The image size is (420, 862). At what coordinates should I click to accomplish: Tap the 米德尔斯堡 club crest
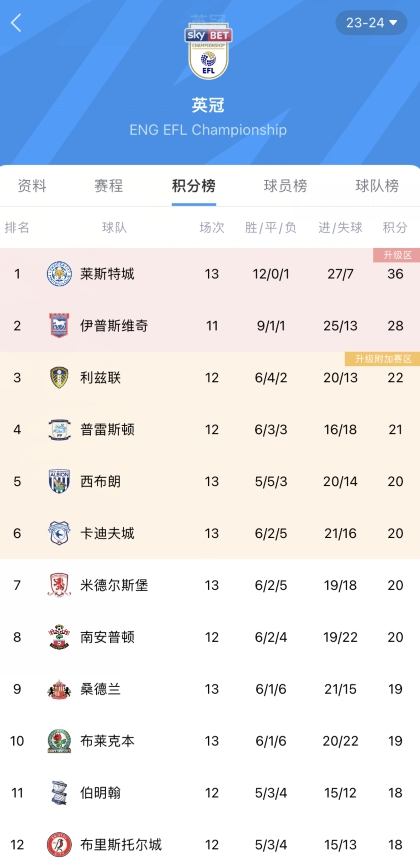tap(59, 585)
